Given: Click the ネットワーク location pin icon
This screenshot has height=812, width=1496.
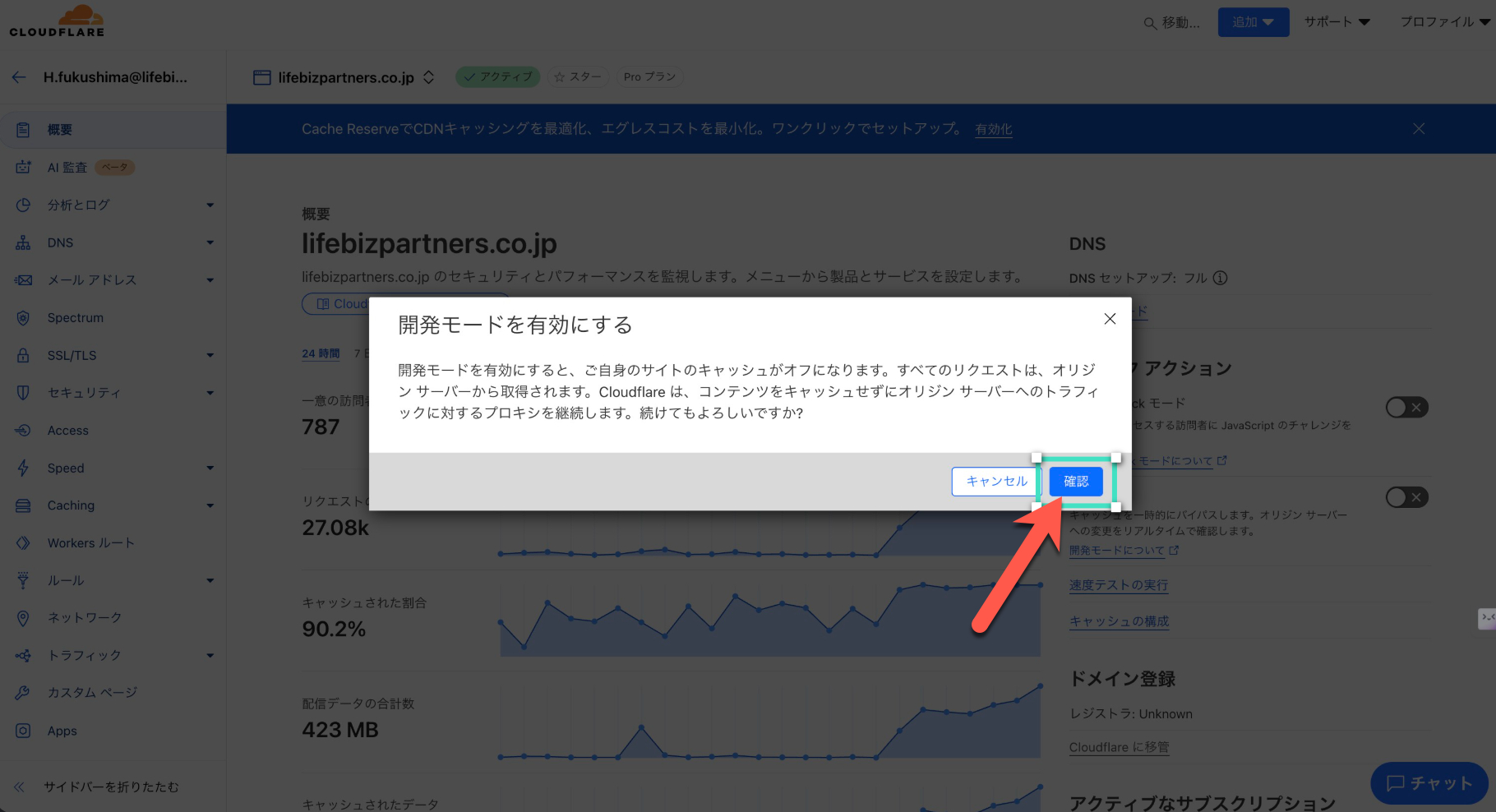Looking at the screenshot, I should [23, 618].
